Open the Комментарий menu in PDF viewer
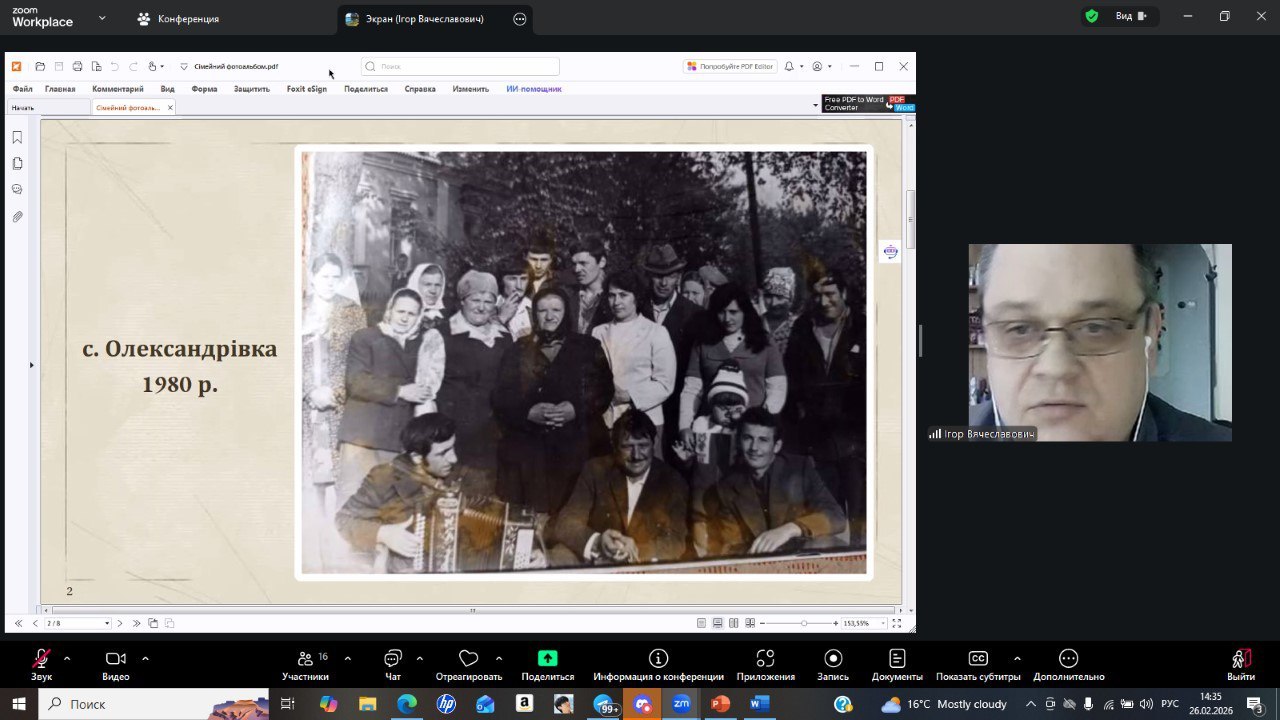 [117, 89]
